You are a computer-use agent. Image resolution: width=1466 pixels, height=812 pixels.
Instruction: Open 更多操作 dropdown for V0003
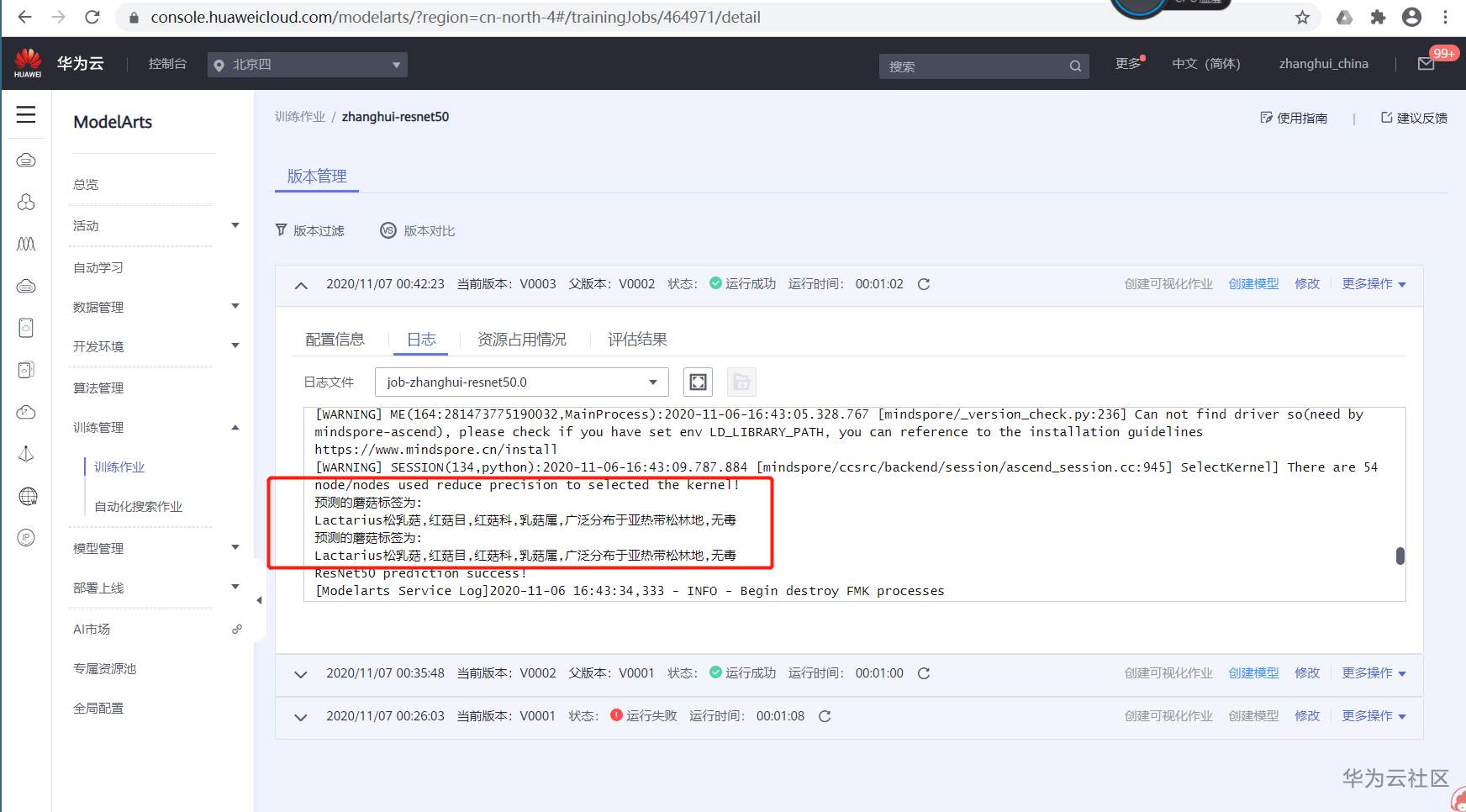(x=1374, y=284)
